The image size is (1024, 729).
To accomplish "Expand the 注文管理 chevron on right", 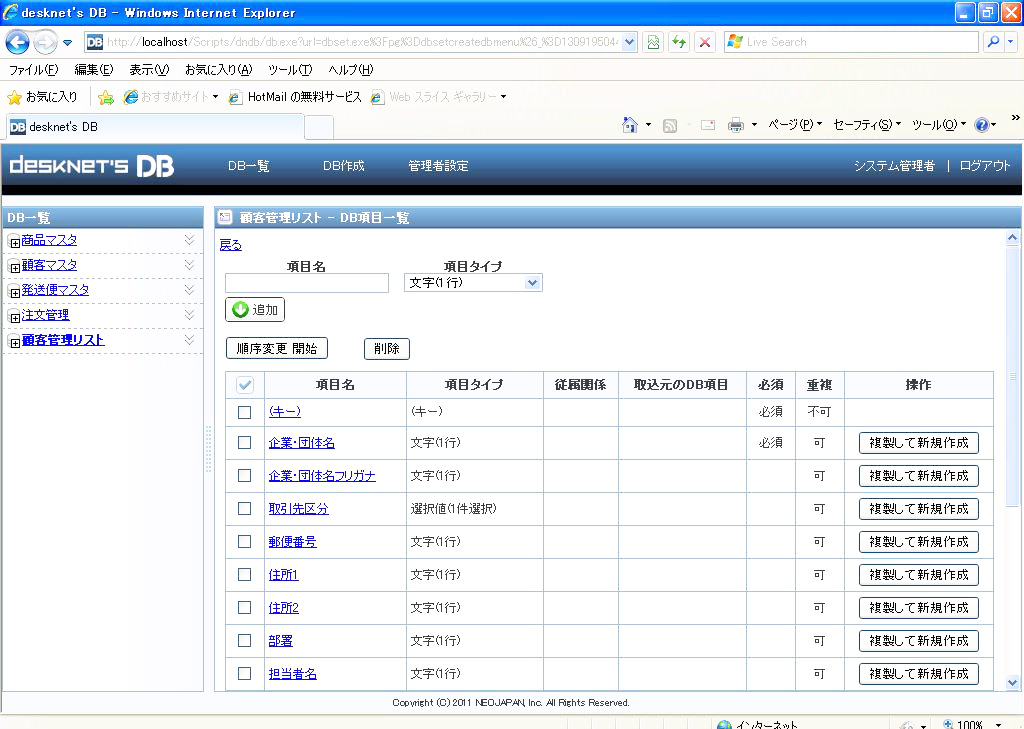I will pos(189,315).
